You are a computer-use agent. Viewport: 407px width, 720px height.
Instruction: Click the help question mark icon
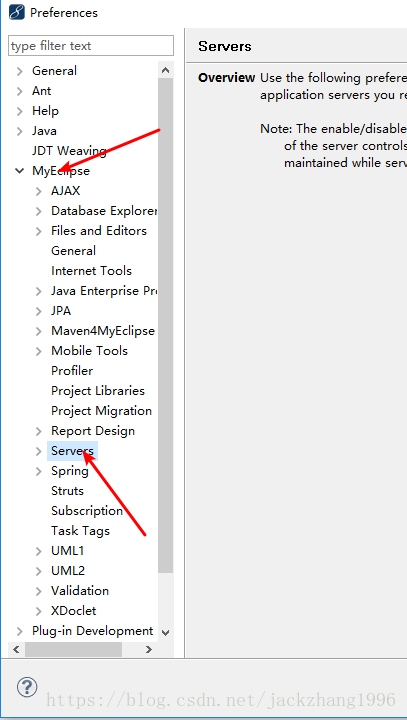point(27,687)
